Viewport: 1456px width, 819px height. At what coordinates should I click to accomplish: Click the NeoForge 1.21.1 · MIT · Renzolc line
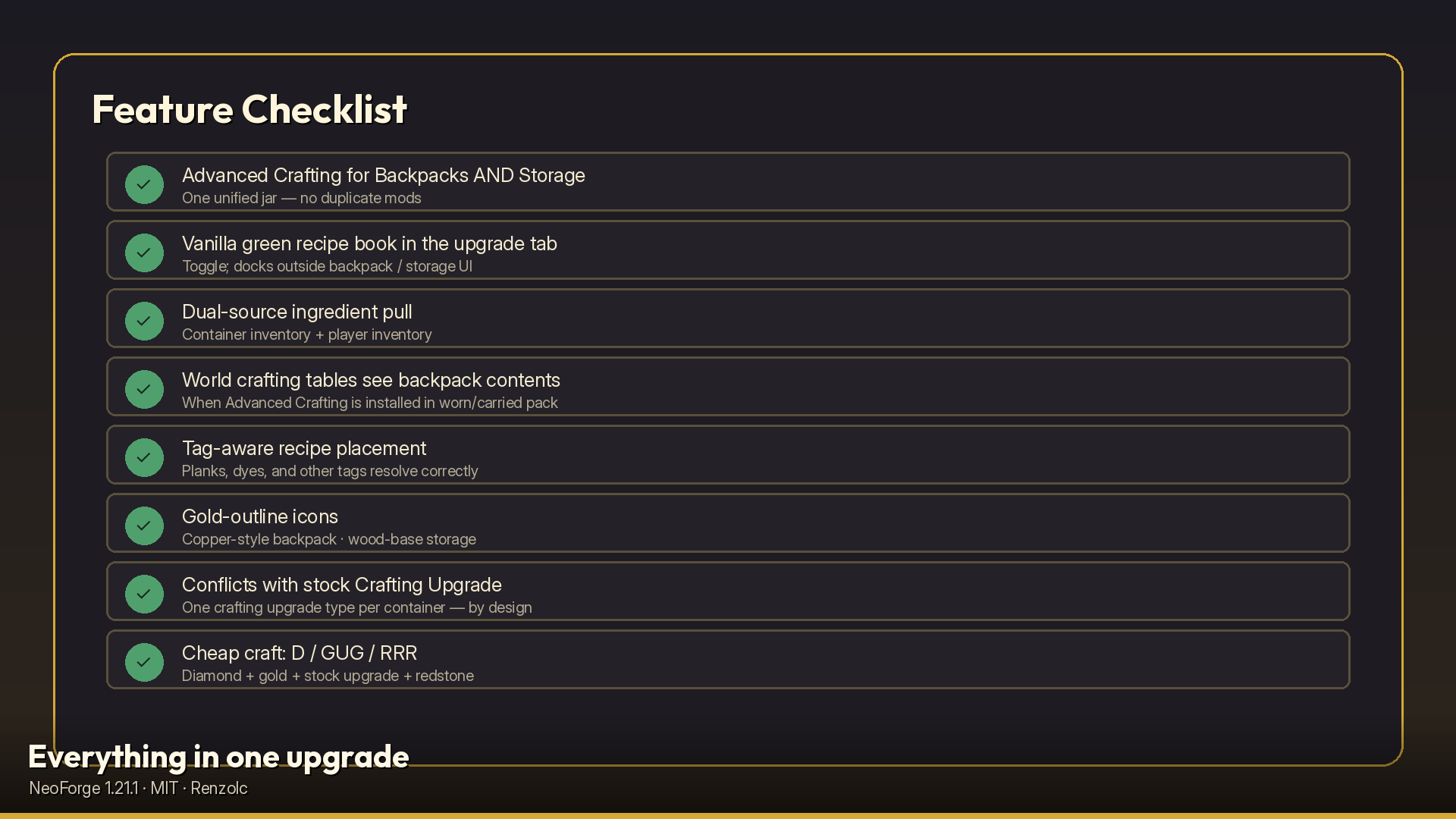click(x=138, y=788)
